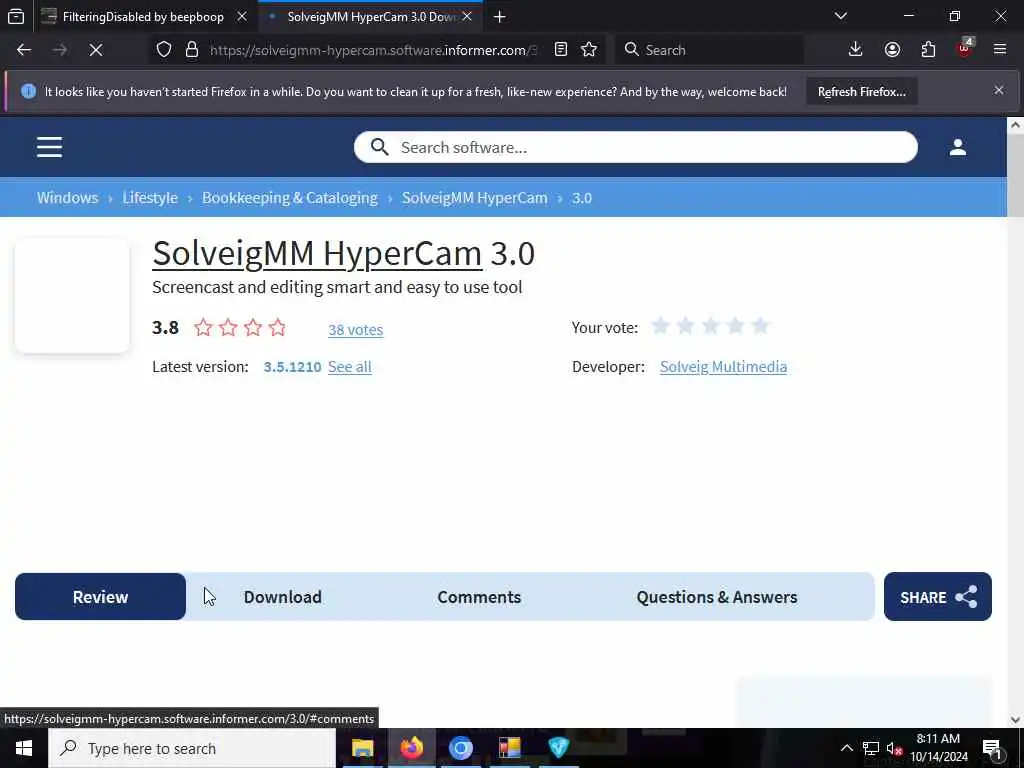Stop loading the page
The image size is (1024, 768).
coord(96,50)
